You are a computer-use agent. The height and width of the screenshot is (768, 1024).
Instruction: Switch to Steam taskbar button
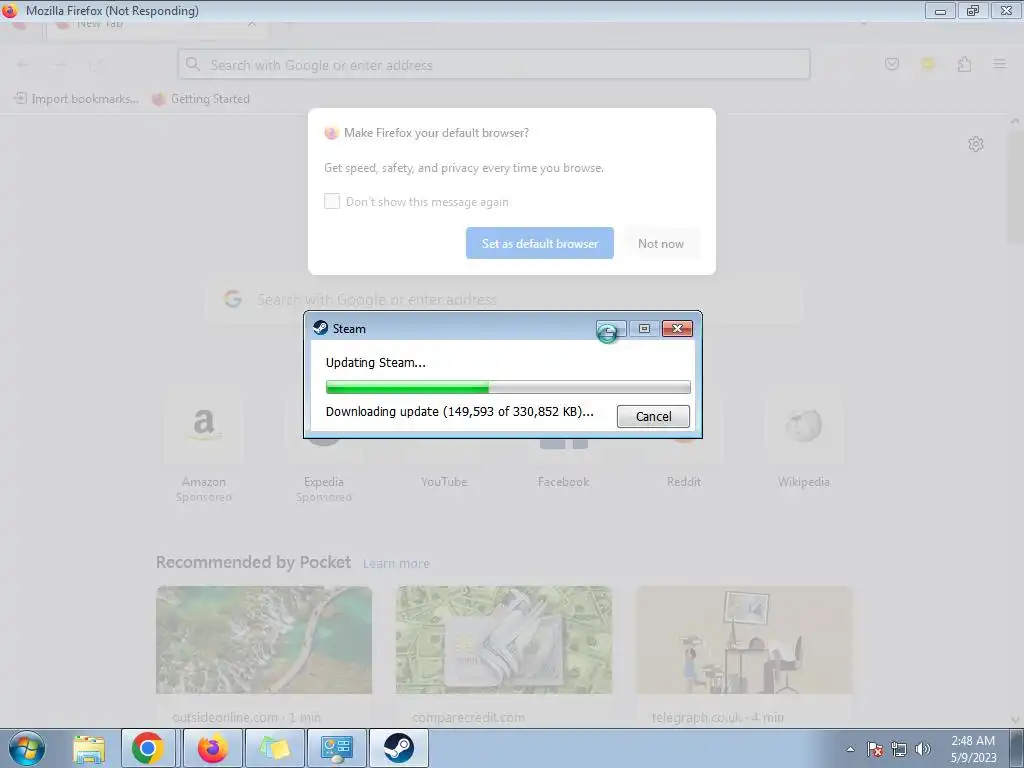tap(398, 748)
